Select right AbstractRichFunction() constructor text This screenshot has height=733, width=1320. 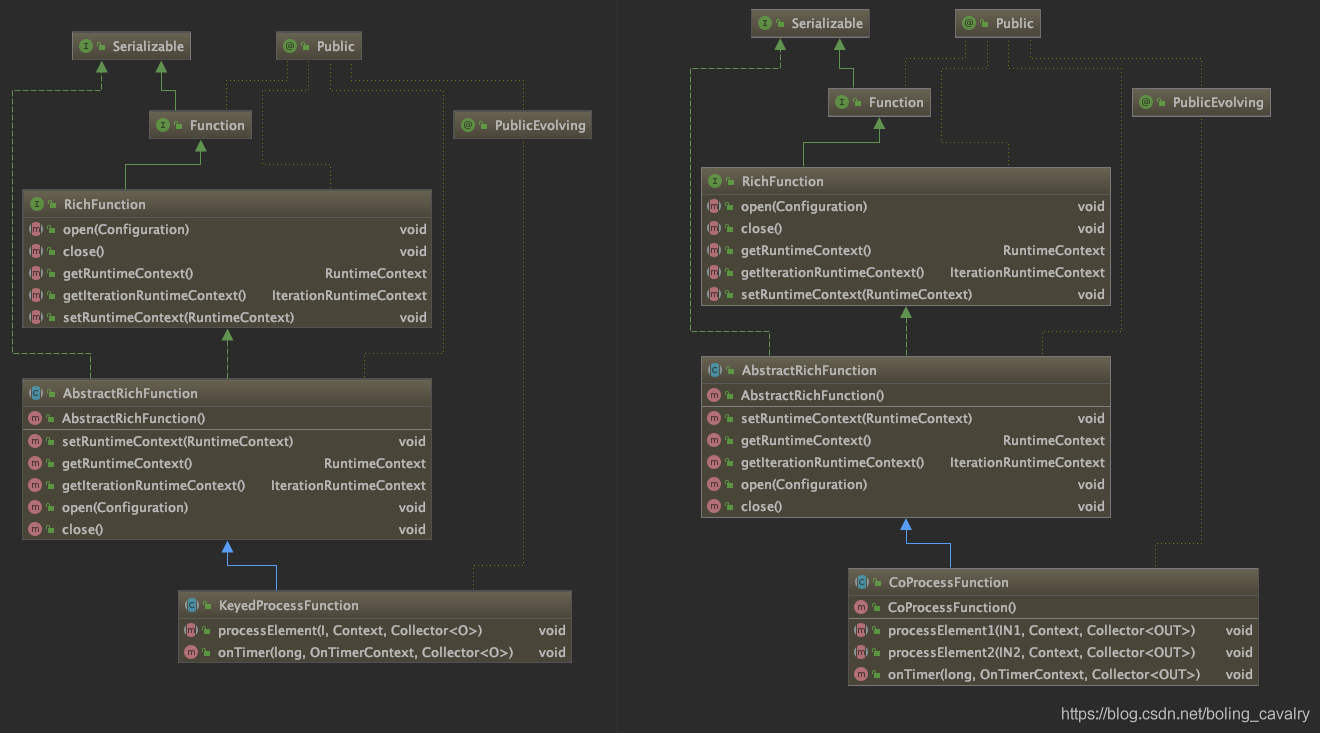pos(812,395)
